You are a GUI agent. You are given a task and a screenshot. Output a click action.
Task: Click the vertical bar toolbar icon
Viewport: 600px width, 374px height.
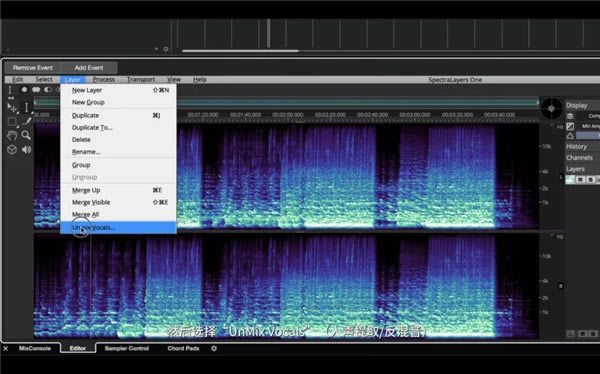pyautogui.click(x=10, y=90)
